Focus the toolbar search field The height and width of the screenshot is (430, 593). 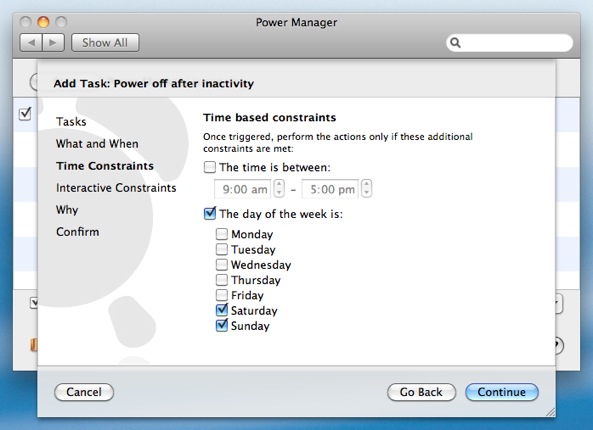(x=509, y=43)
